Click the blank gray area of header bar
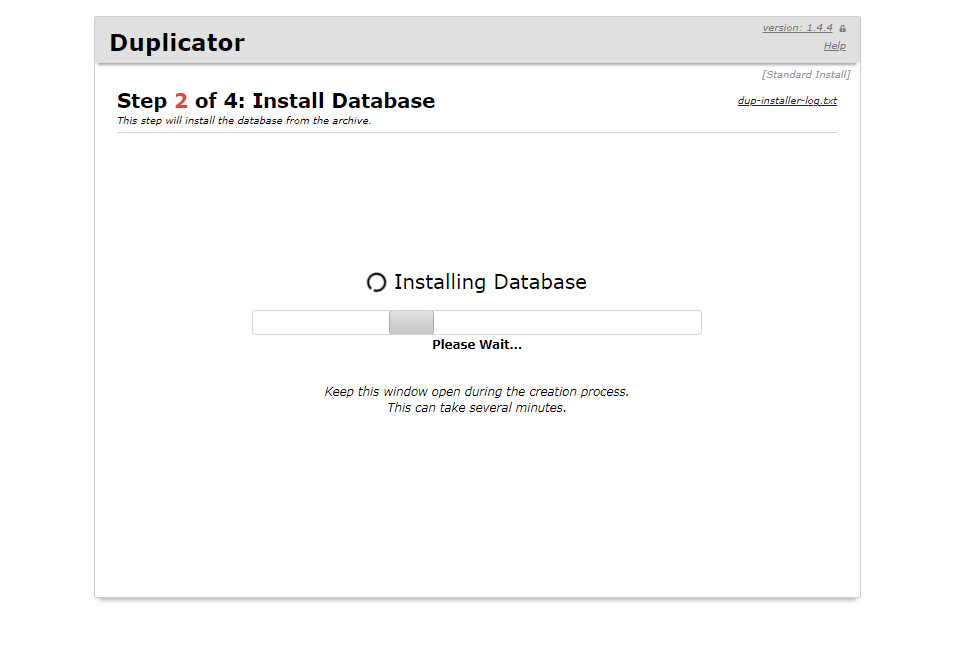956x646 pixels. 500,42
